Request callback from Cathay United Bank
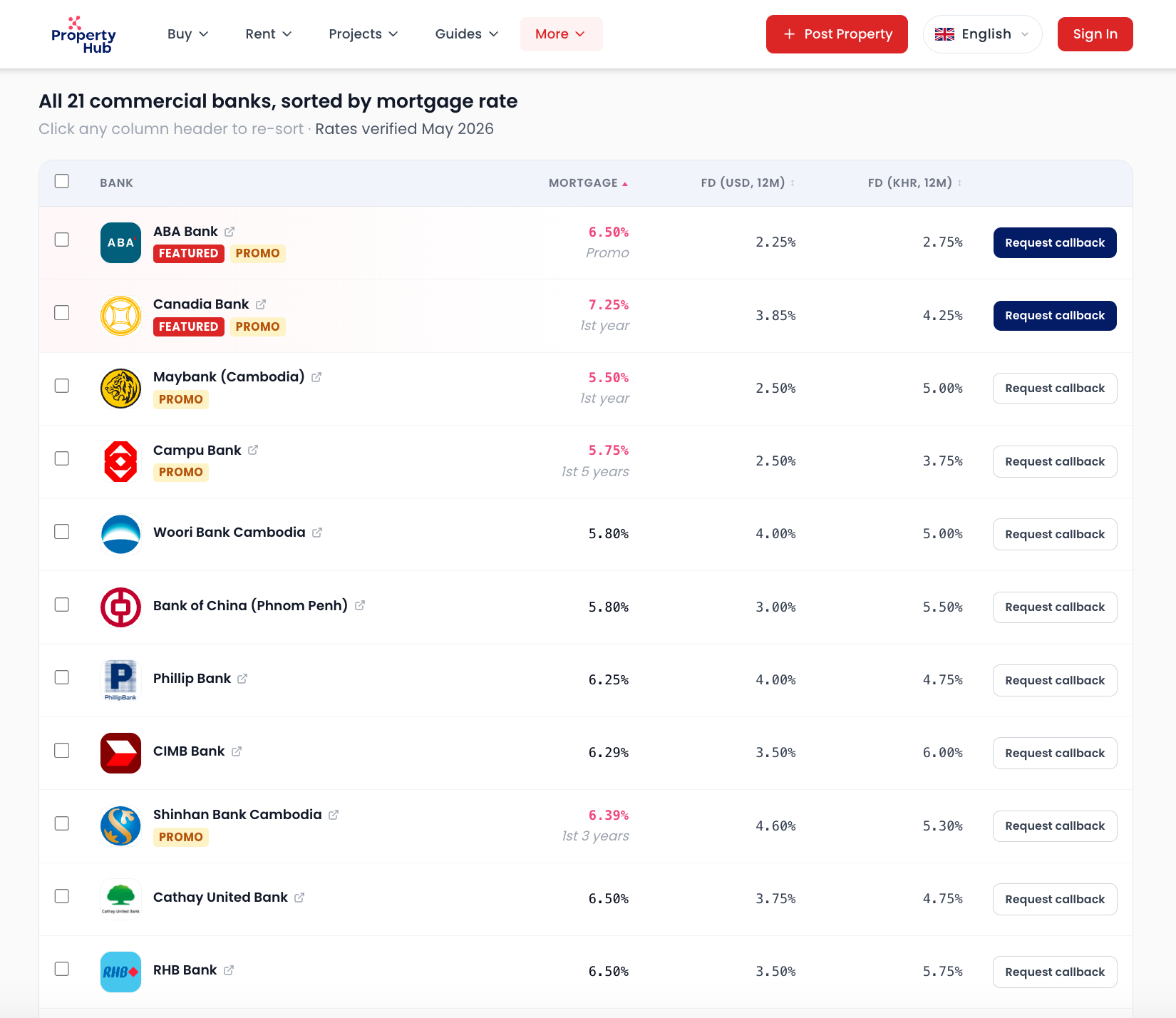Screen dimensions: 1176x1018 click(1055, 899)
